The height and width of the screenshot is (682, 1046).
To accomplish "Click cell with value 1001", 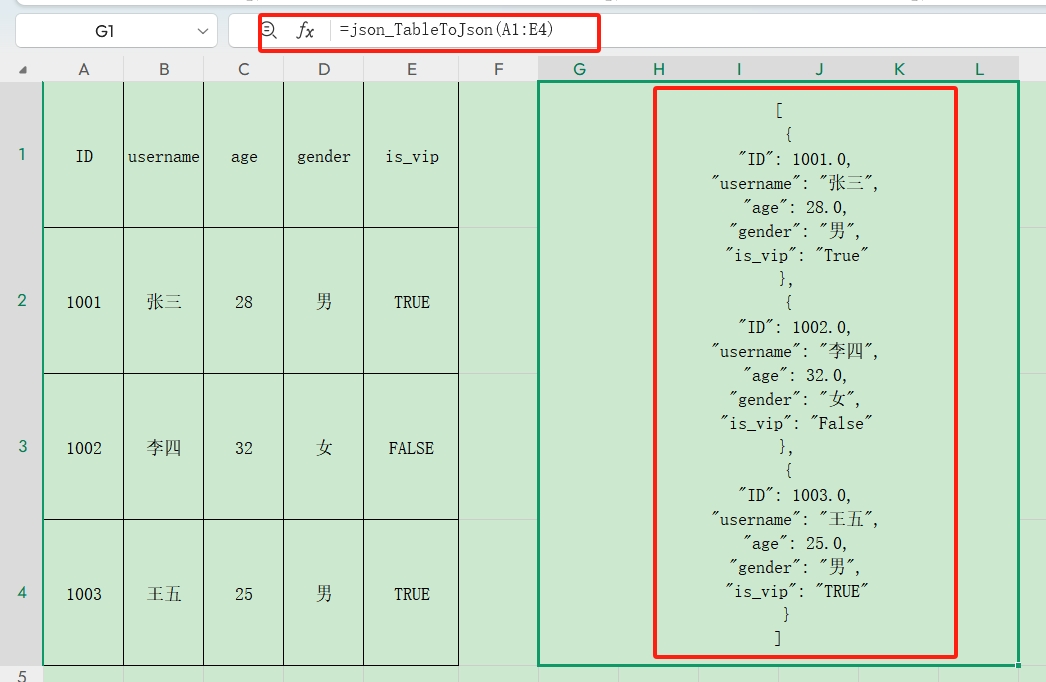I will click(x=83, y=301).
